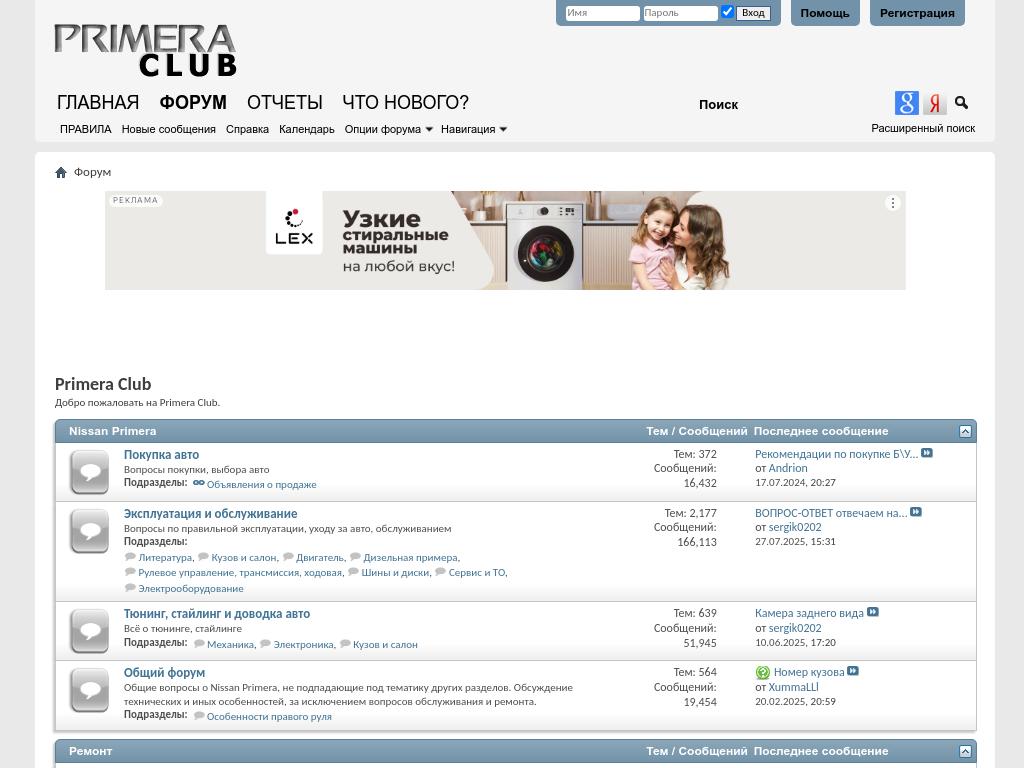Open the Эксплуатация и обслуживание forum

point(210,514)
